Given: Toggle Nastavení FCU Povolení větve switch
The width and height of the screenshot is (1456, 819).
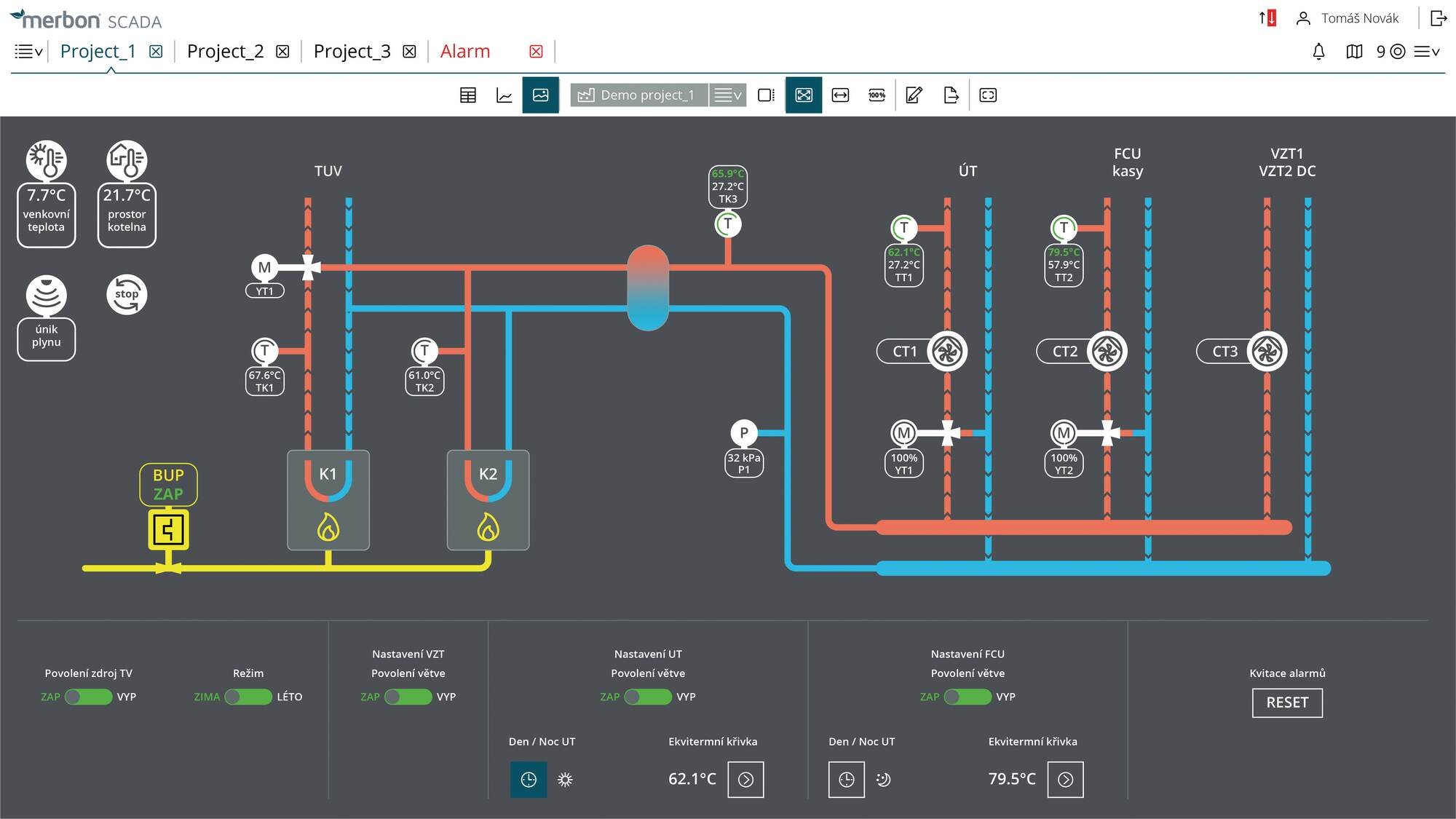Looking at the screenshot, I should (968, 697).
